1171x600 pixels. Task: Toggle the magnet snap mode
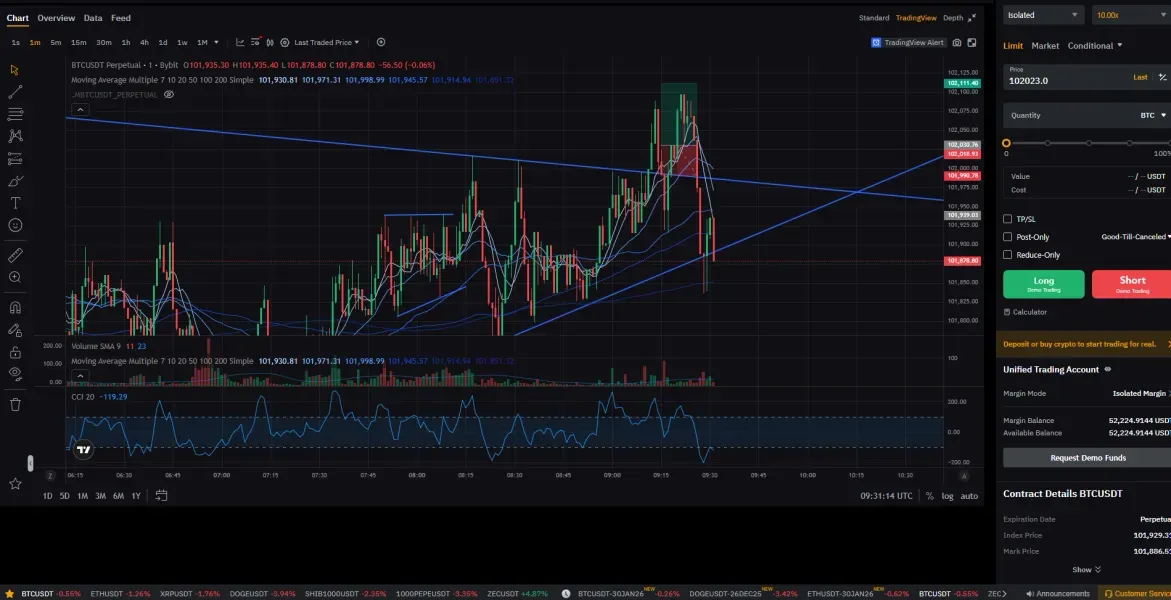15,307
